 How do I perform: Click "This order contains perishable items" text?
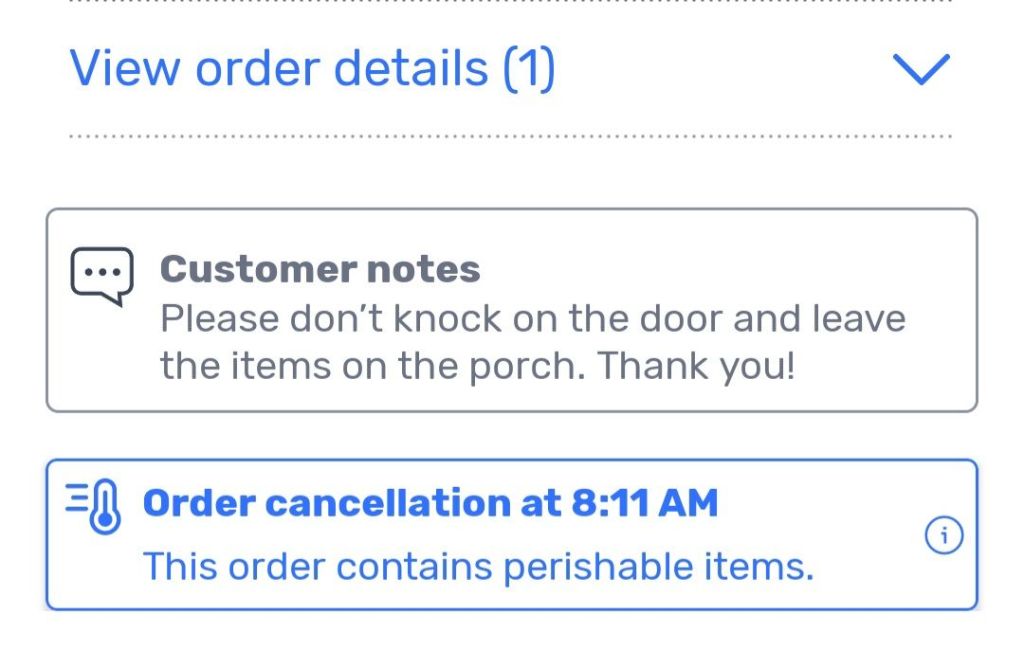(478, 567)
